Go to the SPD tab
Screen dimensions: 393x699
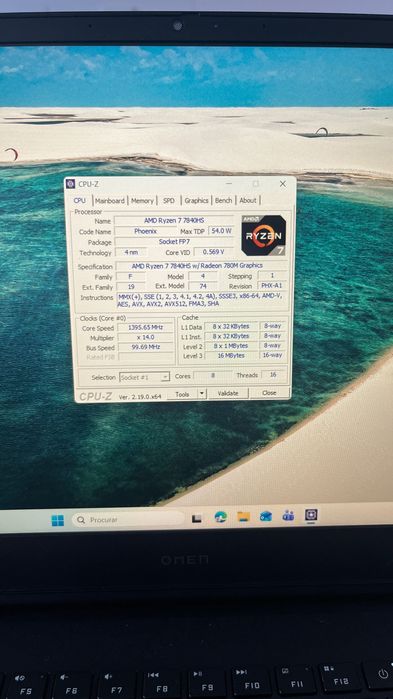(x=169, y=201)
